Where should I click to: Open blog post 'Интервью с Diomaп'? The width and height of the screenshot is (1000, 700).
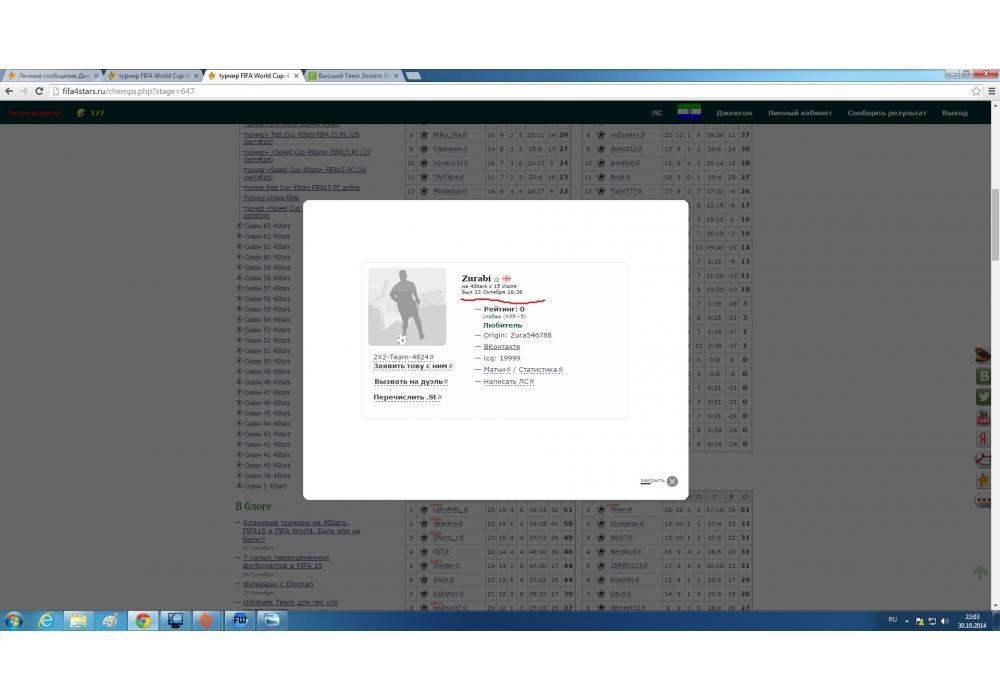[x=277, y=583]
